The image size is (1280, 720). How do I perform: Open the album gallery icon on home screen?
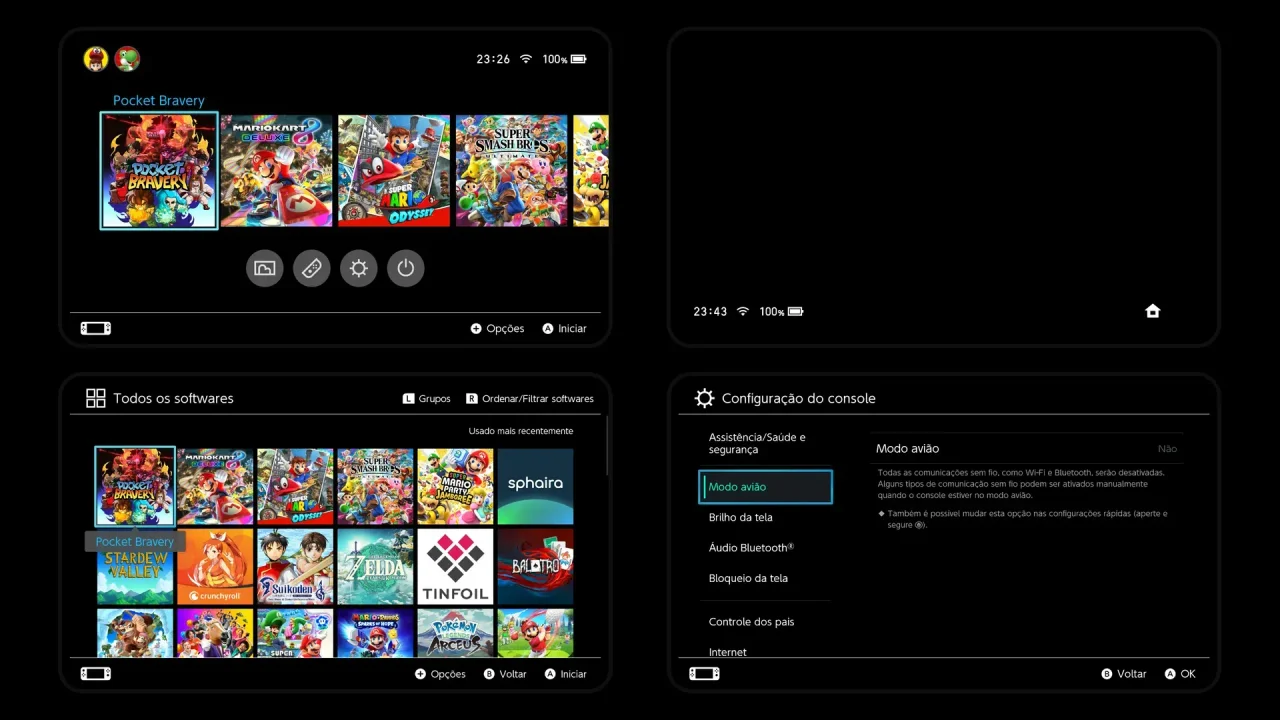265,268
